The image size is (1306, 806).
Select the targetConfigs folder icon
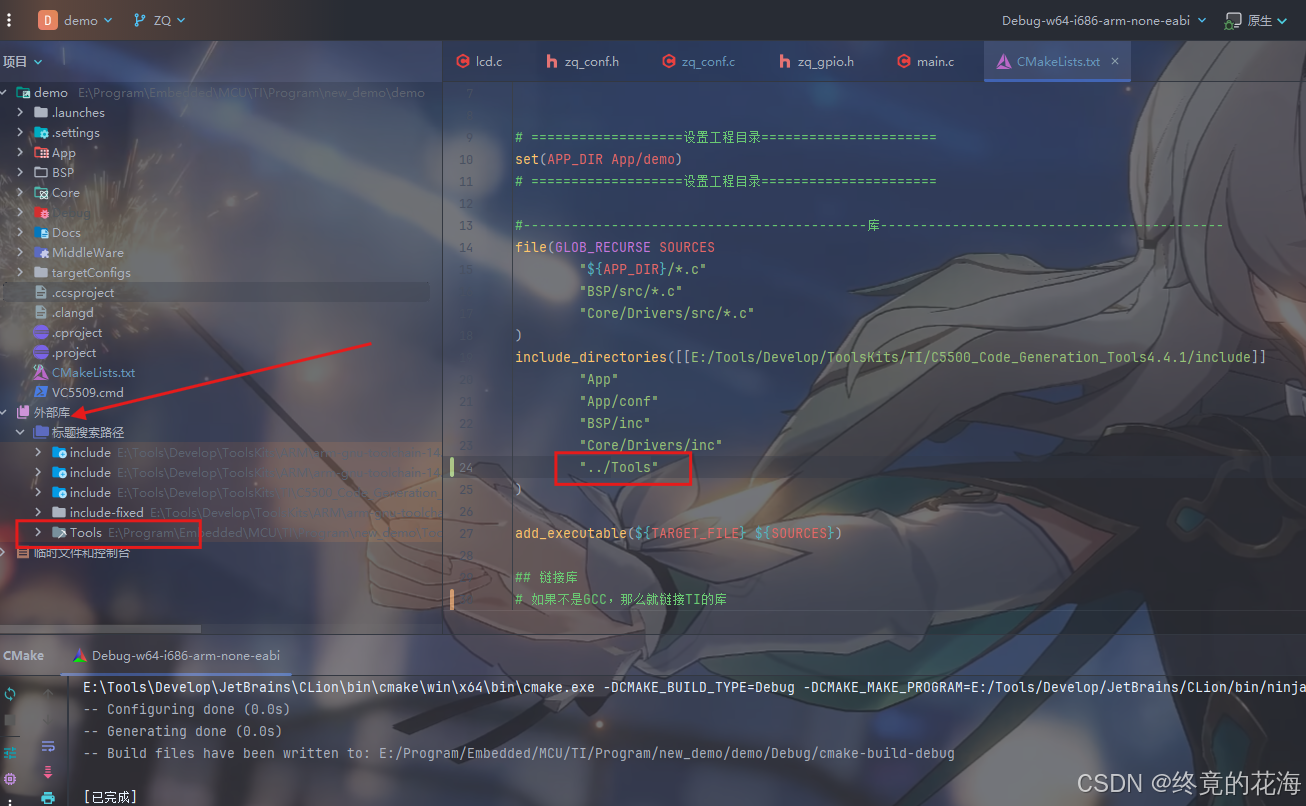[41, 272]
